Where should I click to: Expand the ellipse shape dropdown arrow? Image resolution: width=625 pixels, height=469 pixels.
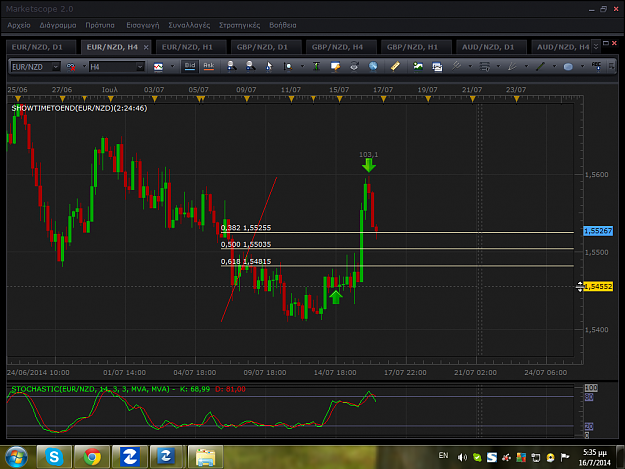point(582,66)
